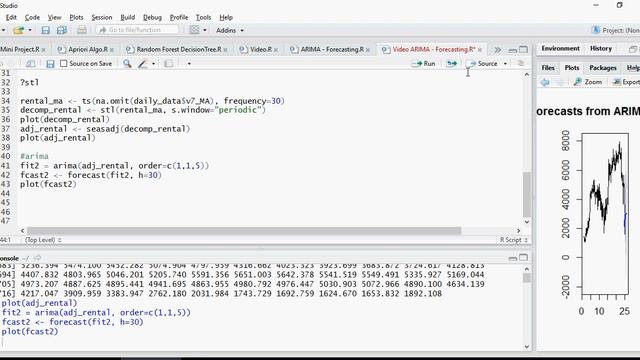
Task: Show editor in new window icon
Action: [30, 64]
